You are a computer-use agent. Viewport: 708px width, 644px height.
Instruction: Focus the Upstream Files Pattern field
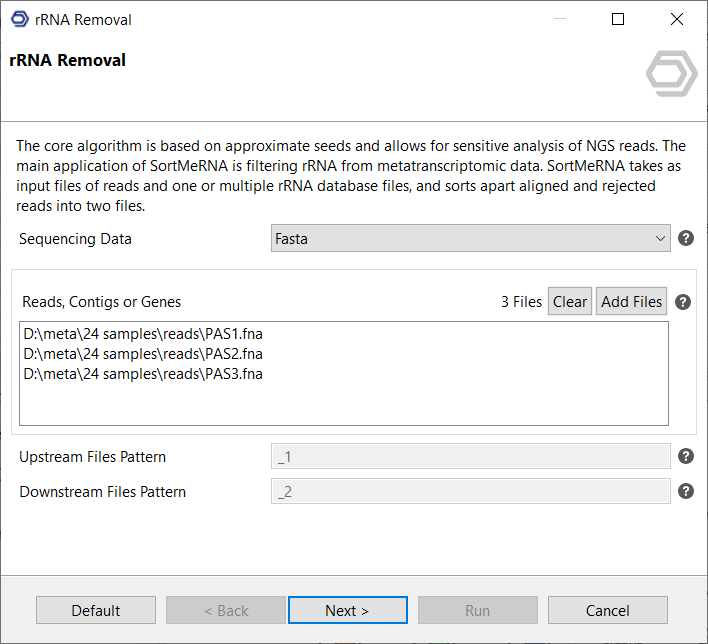click(x=470, y=456)
